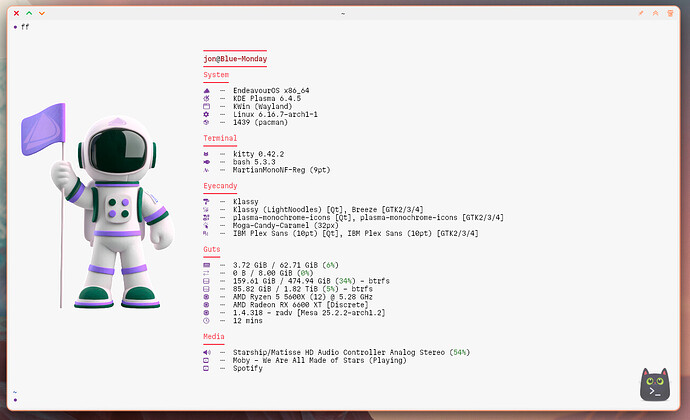
Task: Close the kitty terminal window
Action: (16, 13)
